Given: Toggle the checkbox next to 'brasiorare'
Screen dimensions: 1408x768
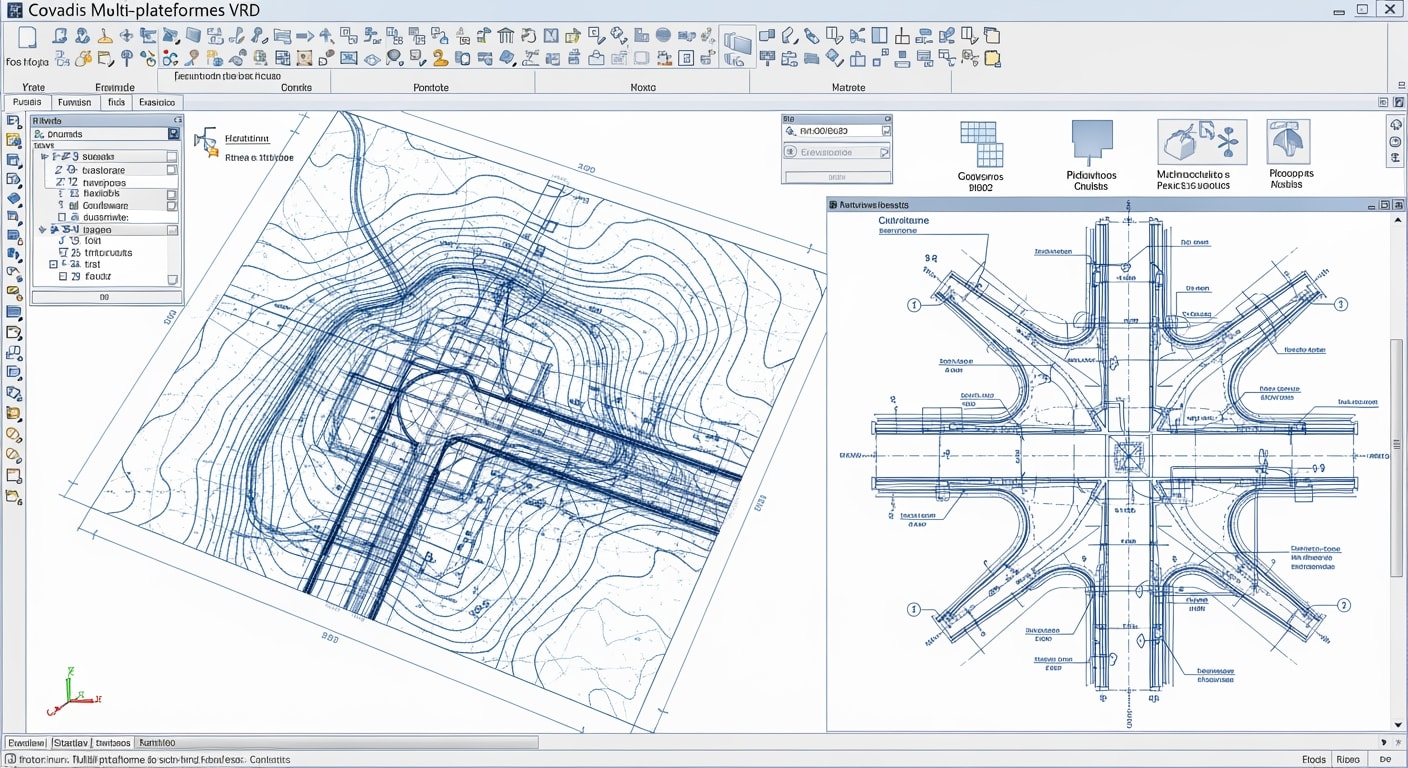Looking at the screenshot, I should tap(172, 170).
